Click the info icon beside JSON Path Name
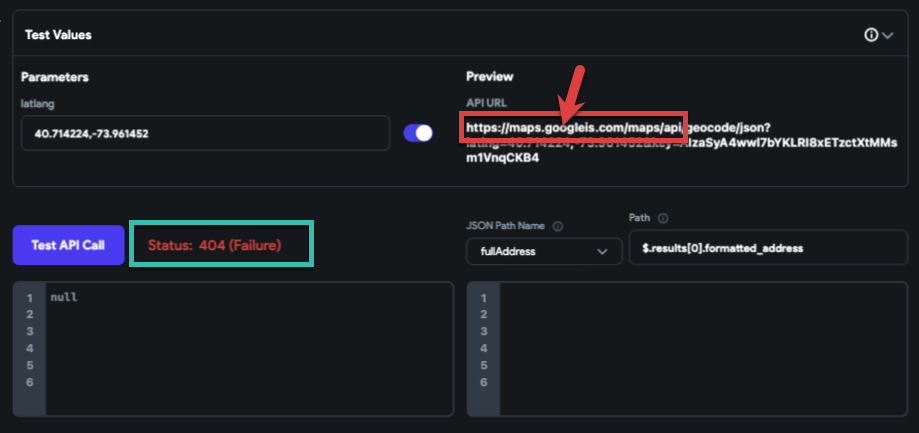 [x=558, y=226]
